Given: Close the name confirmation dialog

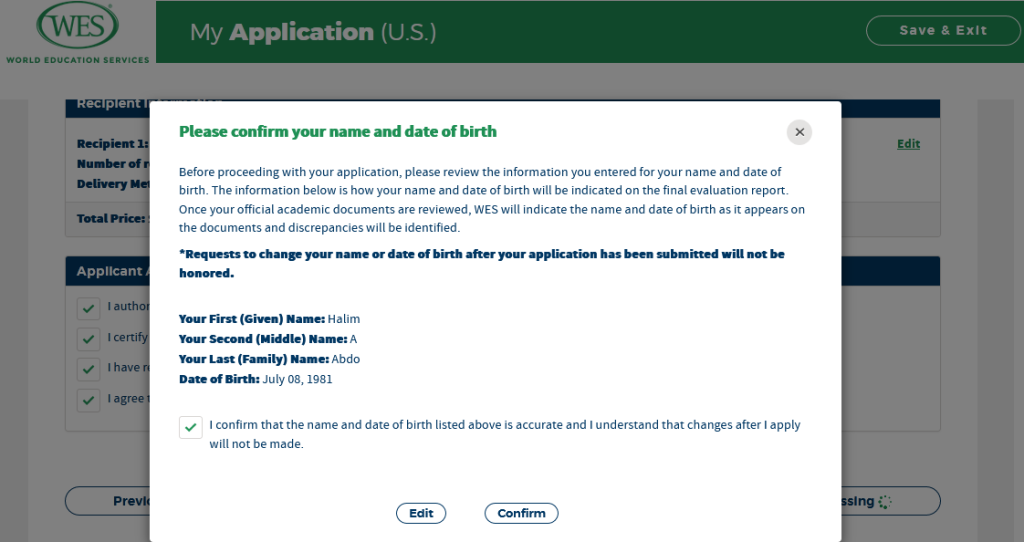Looking at the screenshot, I should (799, 132).
